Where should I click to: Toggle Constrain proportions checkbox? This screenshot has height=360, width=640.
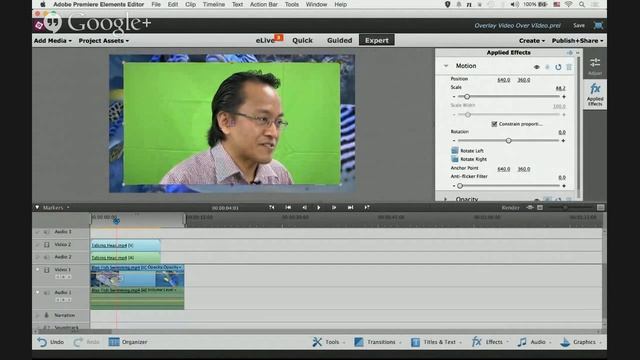(494, 124)
